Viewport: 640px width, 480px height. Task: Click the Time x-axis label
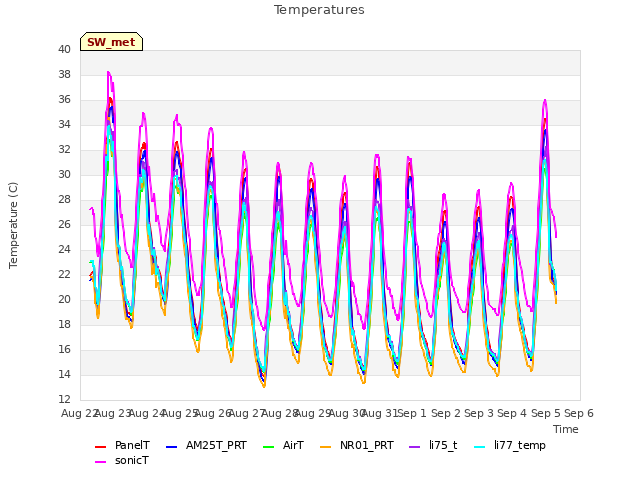tap(565, 429)
